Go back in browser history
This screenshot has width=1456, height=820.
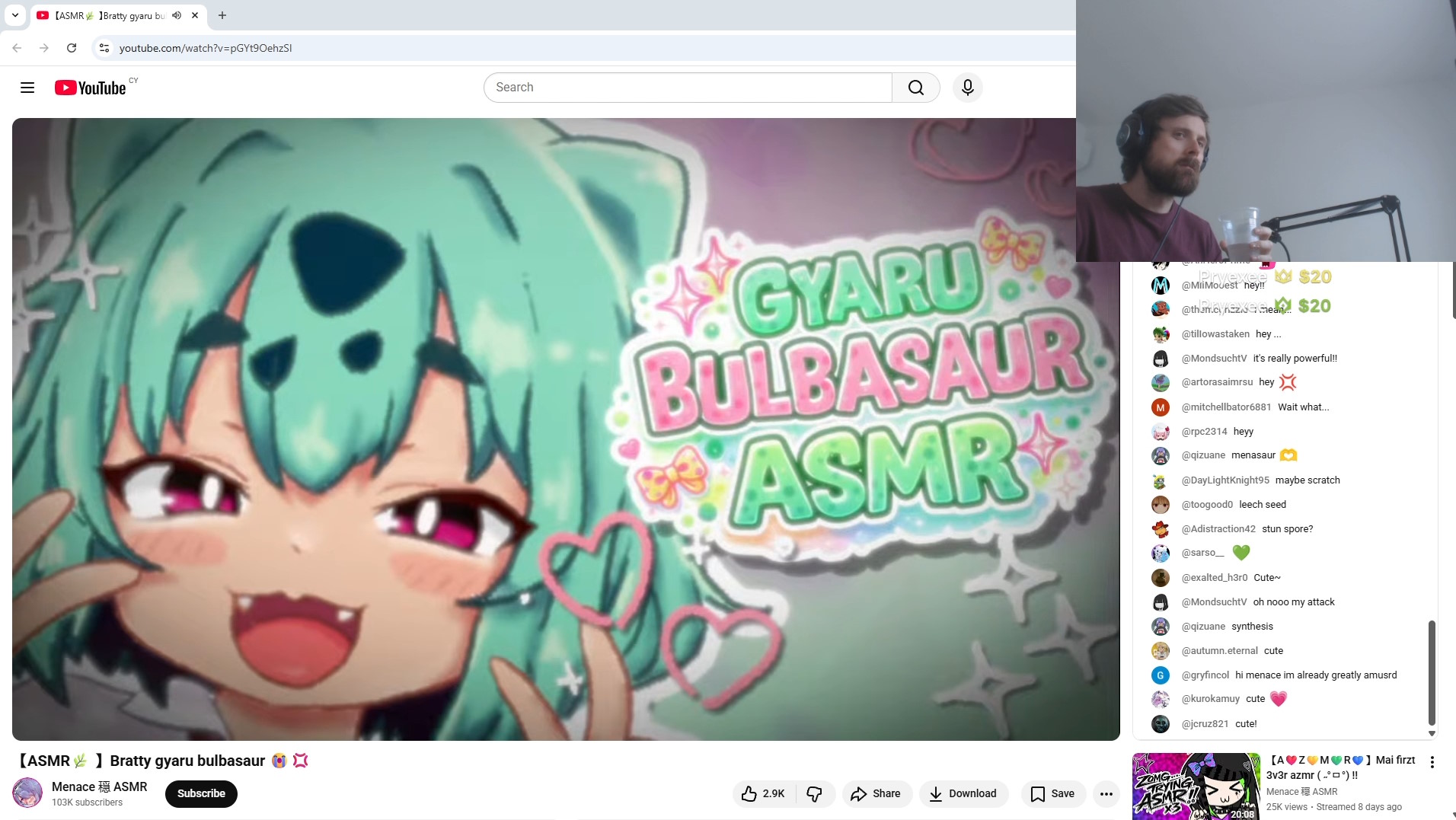pos(17,48)
